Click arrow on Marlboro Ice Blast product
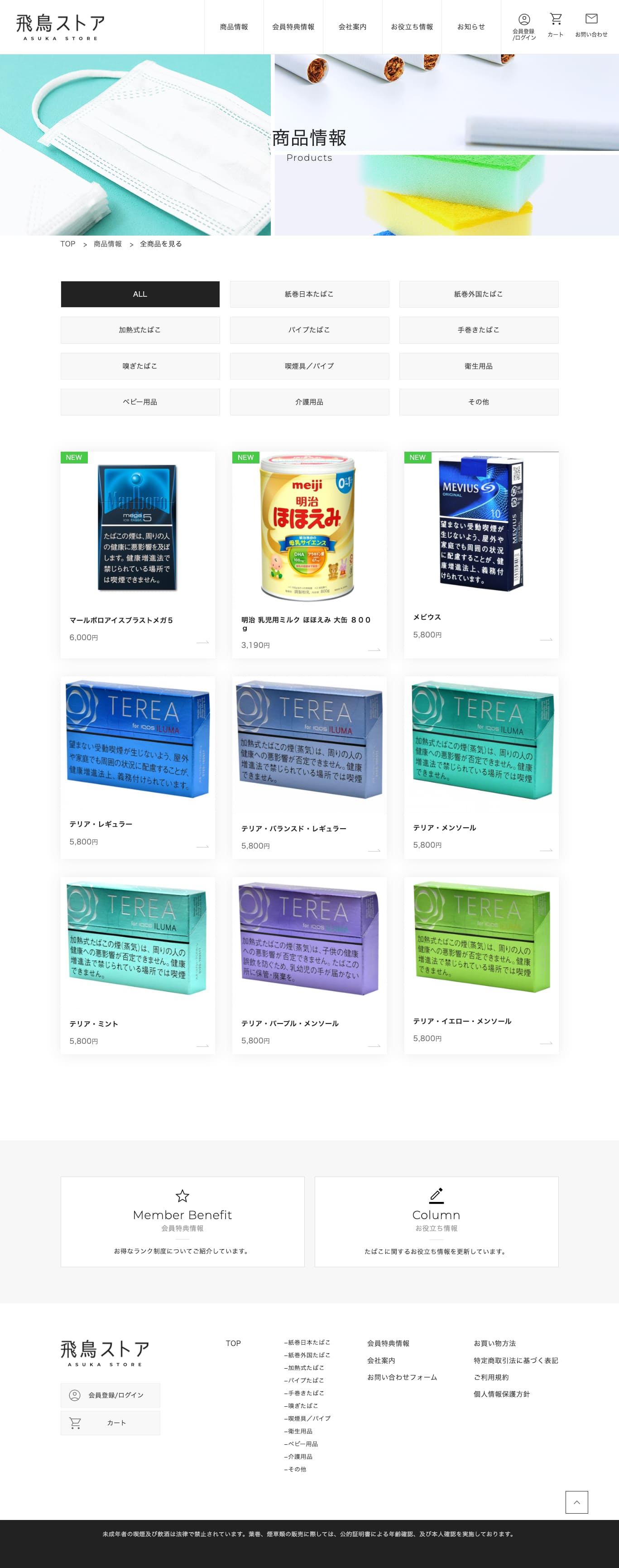The width and height of the screenshot is (619, 1568). 203,642
